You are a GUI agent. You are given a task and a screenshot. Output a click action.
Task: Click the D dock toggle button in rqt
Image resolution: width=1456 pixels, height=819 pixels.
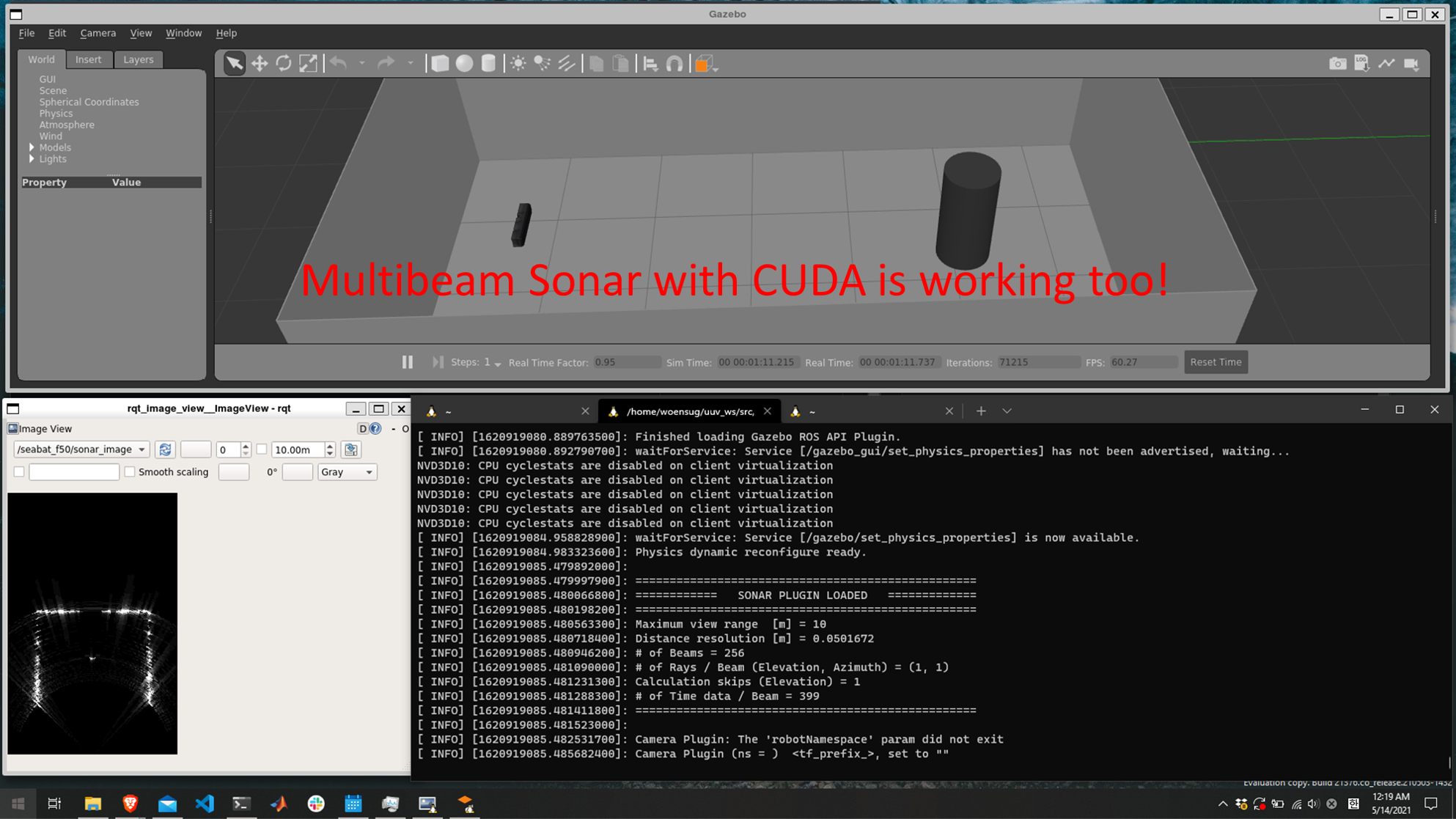362,429
